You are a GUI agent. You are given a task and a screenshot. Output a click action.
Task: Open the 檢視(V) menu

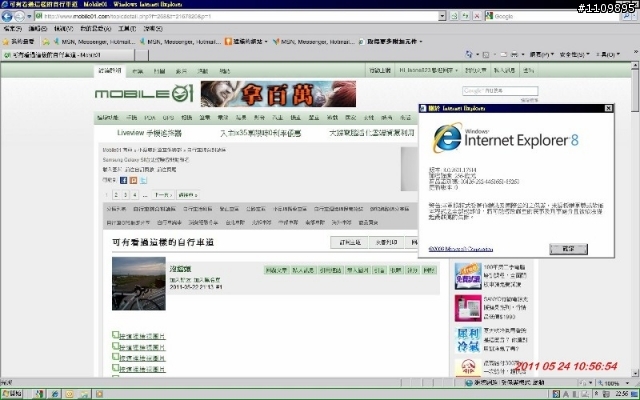[x=63, y=29]
